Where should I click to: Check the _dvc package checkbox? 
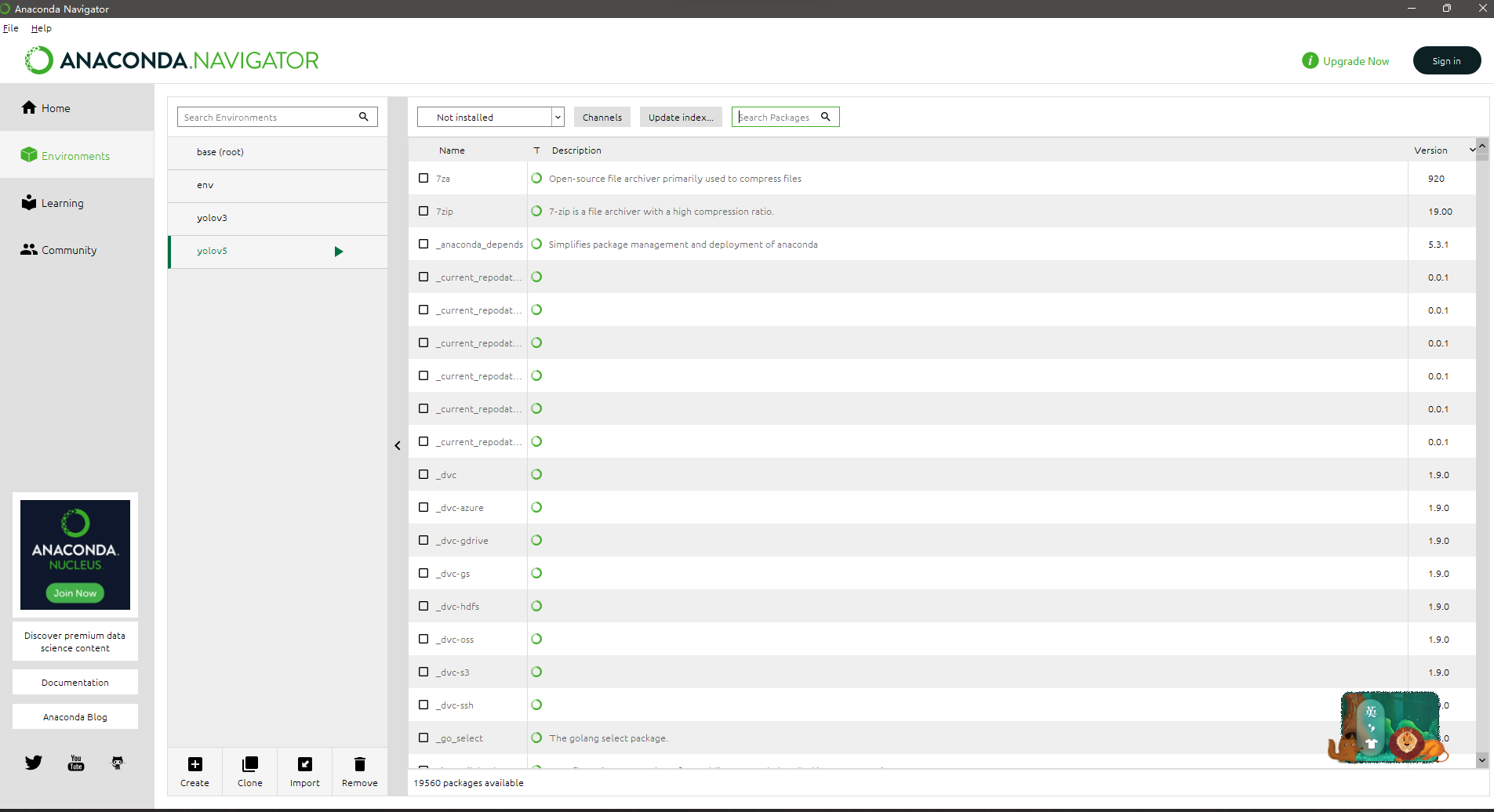coord(423,475)
